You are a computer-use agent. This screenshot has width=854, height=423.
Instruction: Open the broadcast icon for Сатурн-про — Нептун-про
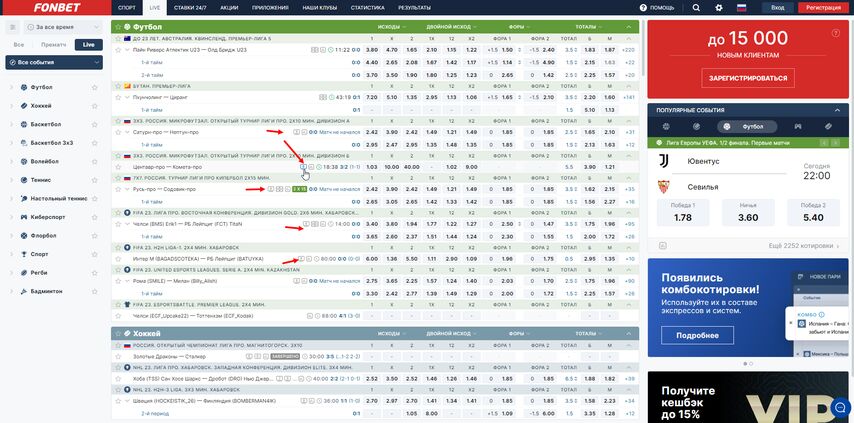[x=296, y=132]
